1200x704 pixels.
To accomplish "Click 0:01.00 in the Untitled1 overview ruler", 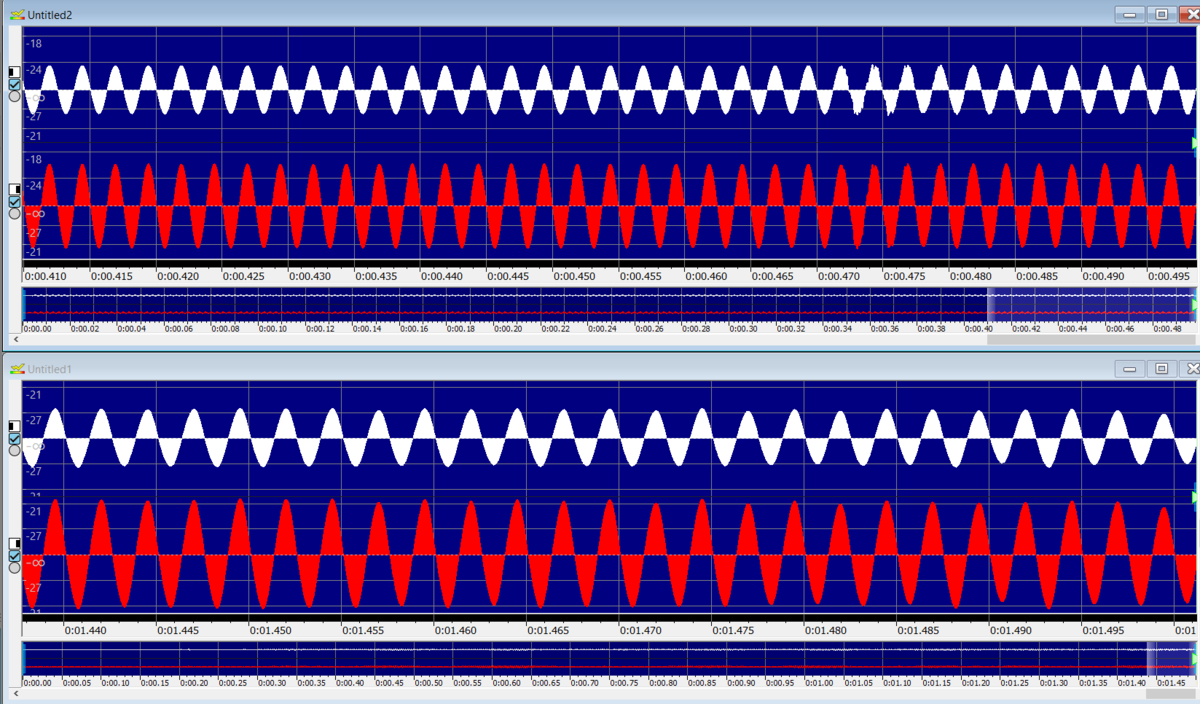I will coord(819,682).
